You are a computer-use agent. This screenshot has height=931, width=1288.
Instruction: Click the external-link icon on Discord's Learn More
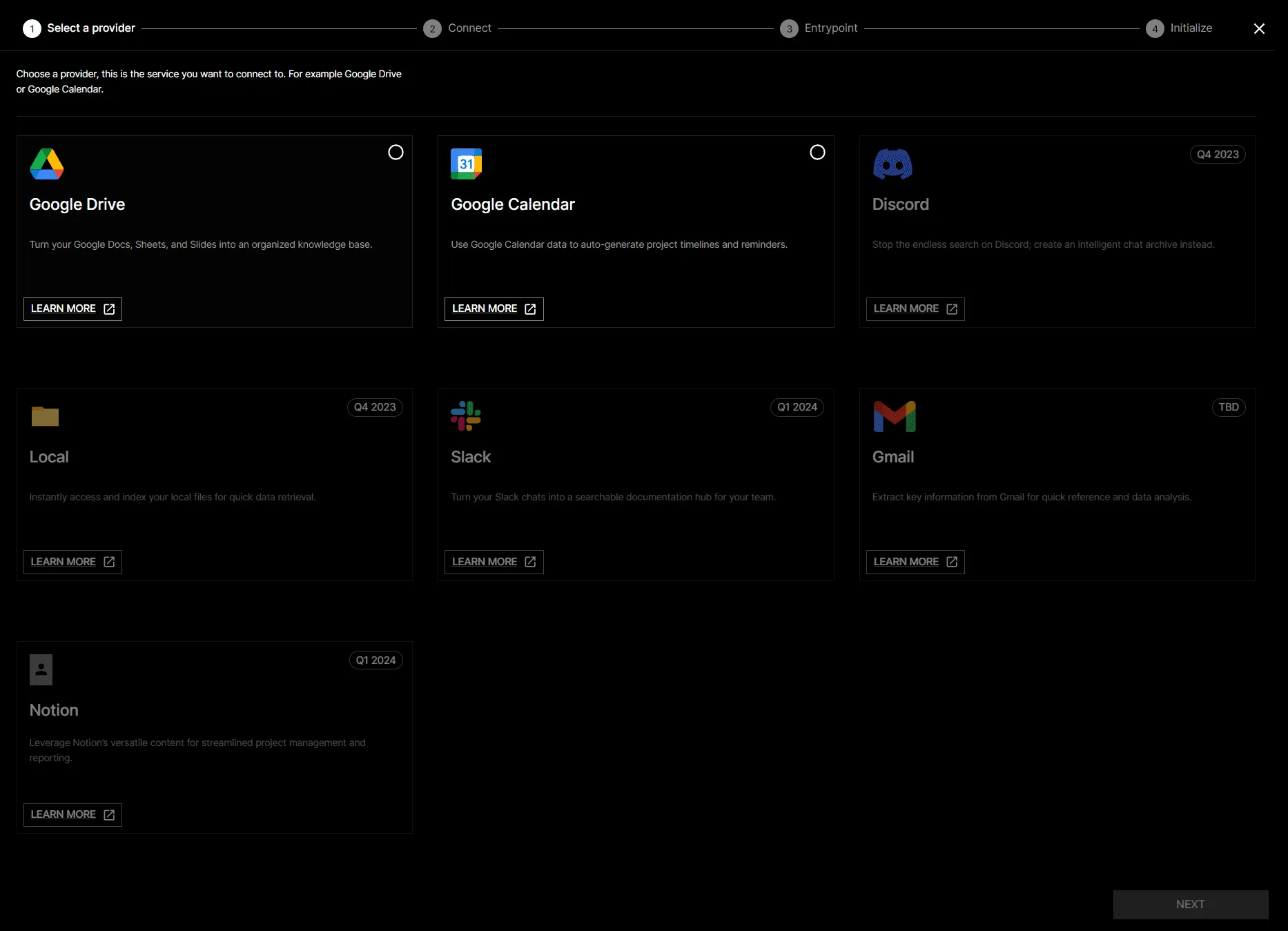[x=952, y=308]
